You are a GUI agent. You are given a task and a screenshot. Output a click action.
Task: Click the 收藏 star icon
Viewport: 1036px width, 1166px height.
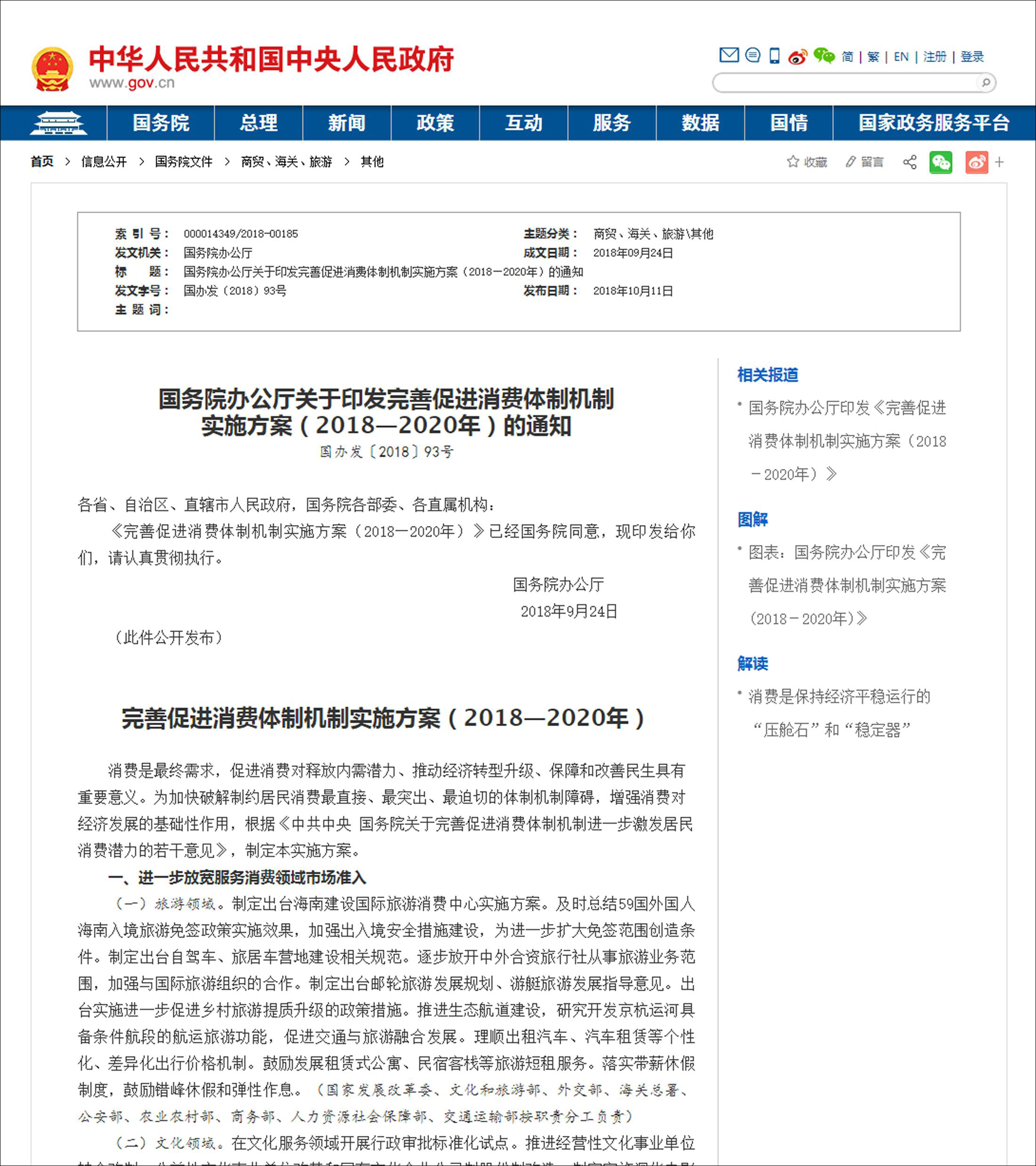(x=793, y=162)
